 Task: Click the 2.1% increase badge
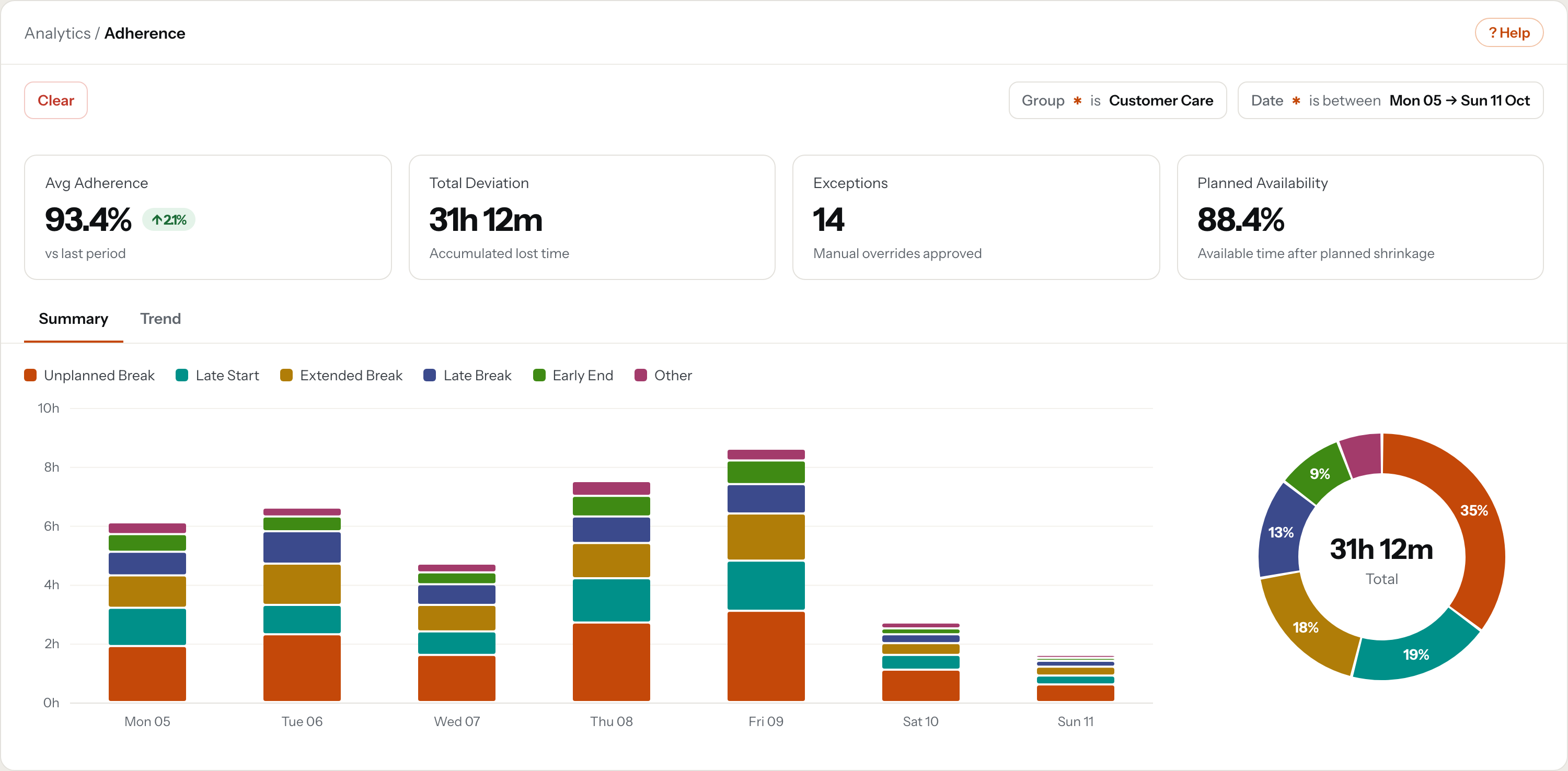click(169, 220)
